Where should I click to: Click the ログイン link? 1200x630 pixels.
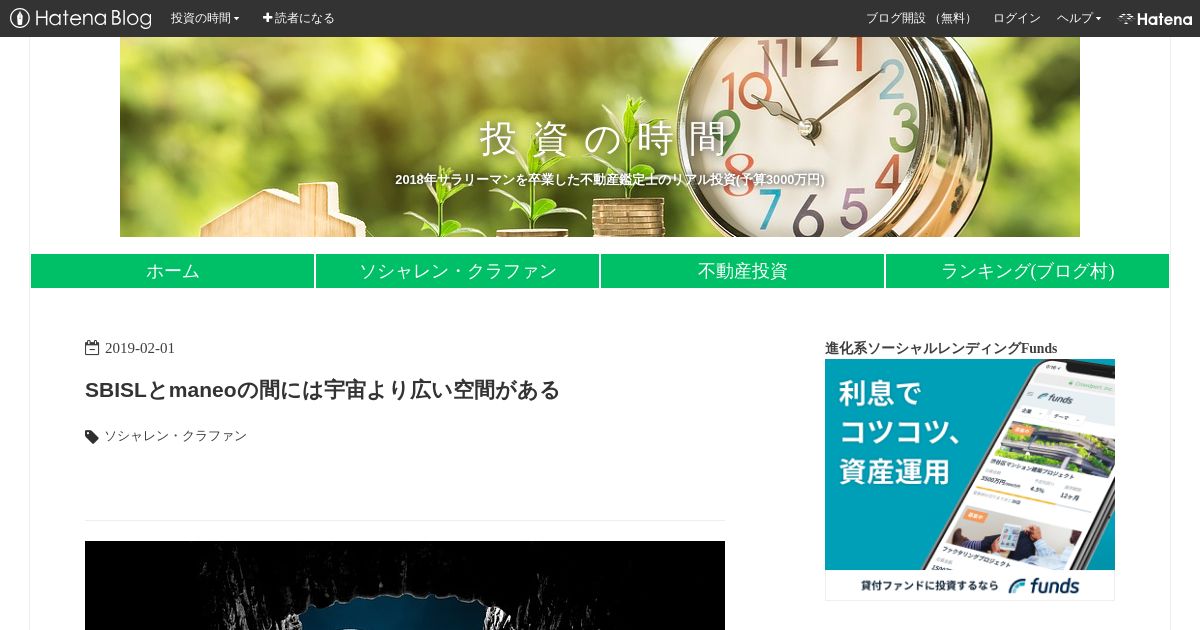pos(1017,18)
